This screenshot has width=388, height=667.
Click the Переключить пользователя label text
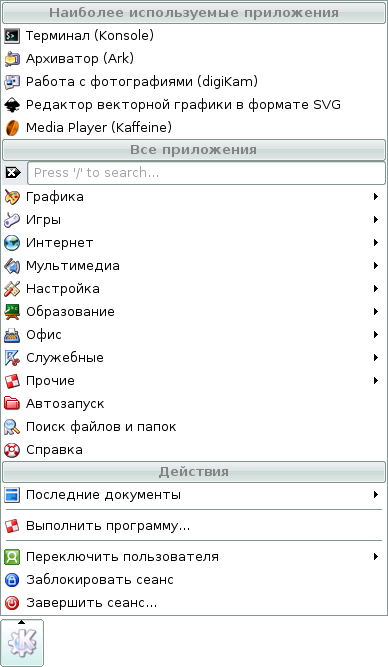click(x=123, y=557)
